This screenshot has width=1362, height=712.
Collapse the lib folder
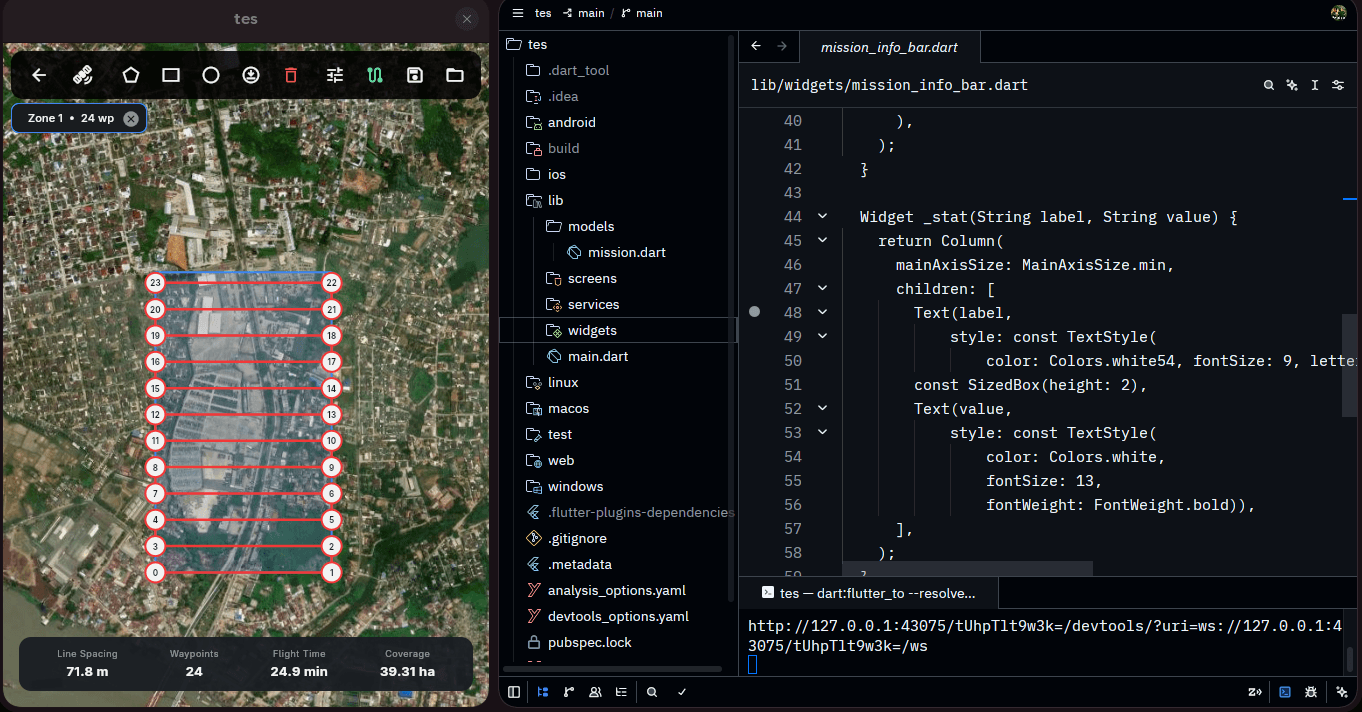[617, 200]
